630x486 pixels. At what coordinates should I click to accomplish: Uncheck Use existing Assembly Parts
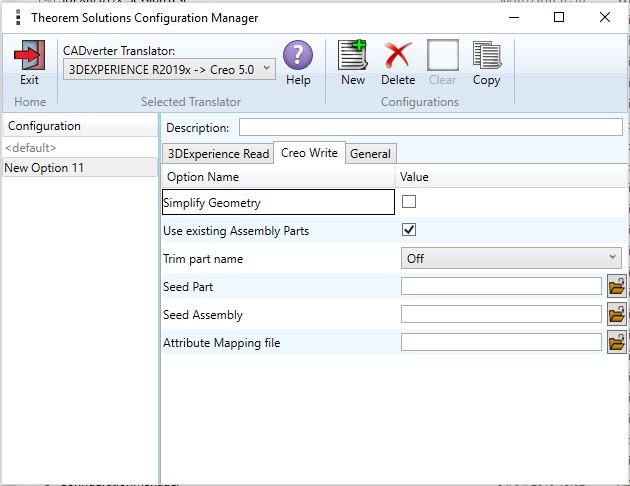point(409,230)
